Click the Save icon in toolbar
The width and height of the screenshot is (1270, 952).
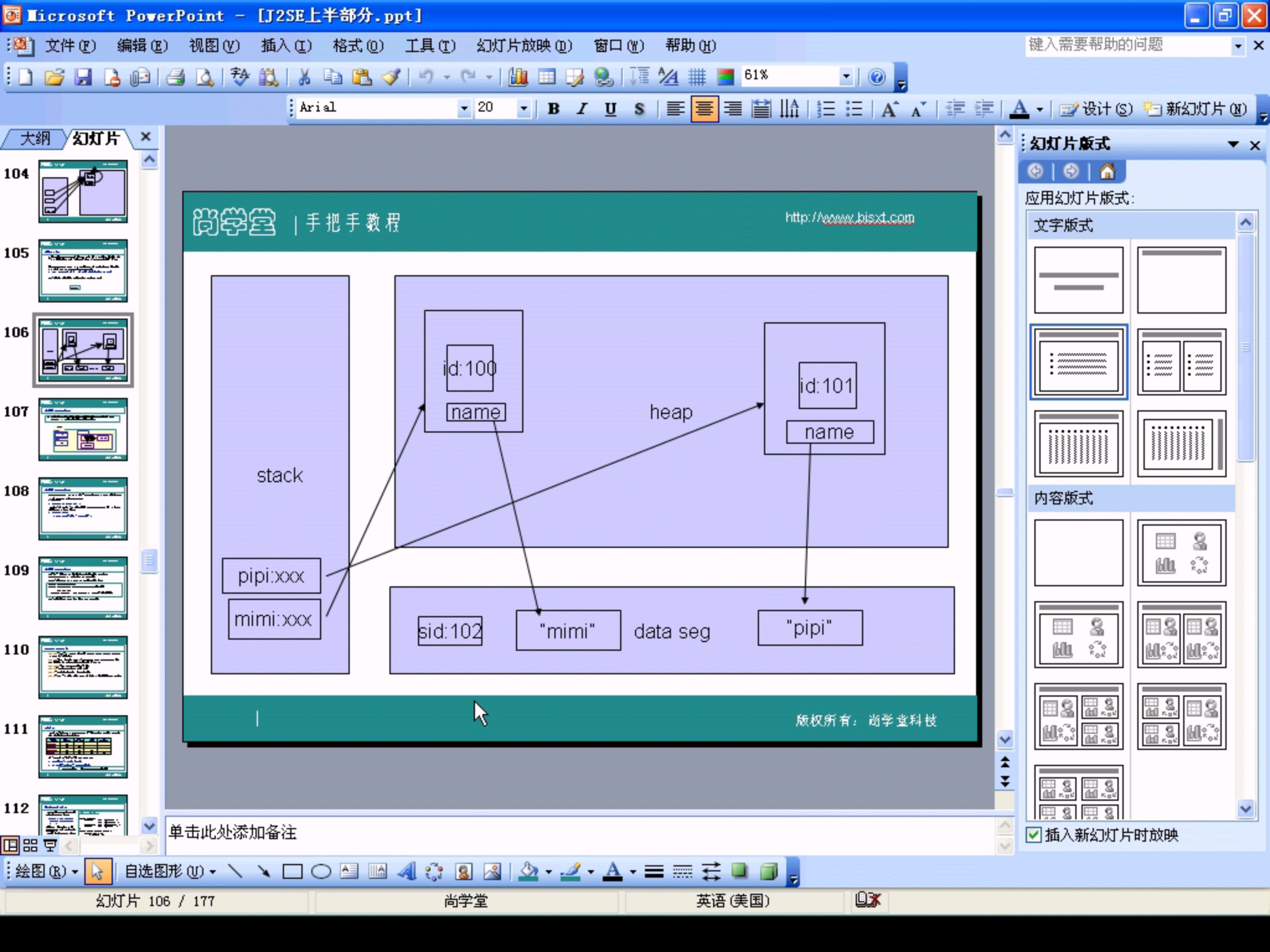[82, 77]
